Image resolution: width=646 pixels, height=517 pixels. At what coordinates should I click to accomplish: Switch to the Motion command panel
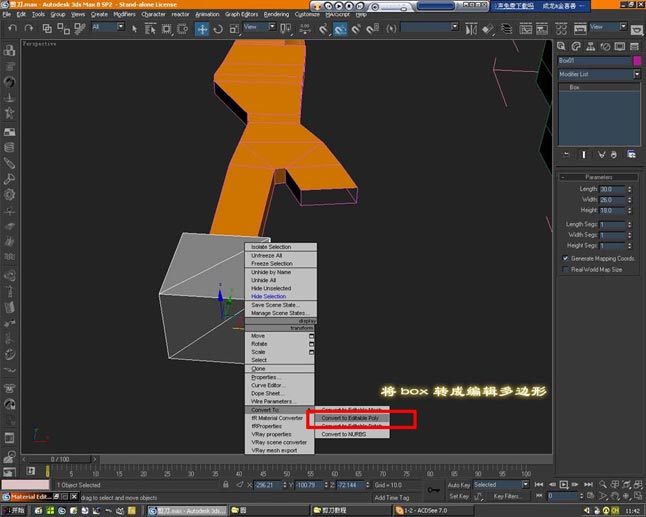(605, 47)
